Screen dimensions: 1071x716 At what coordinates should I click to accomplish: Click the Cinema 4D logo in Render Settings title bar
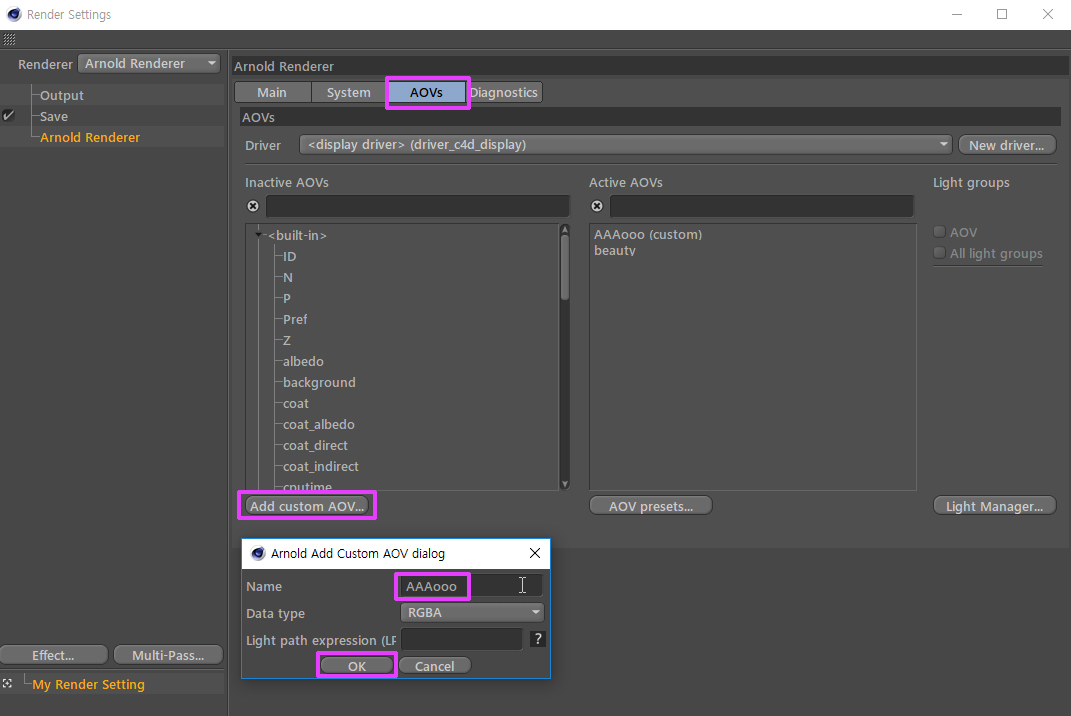(14, 14)
